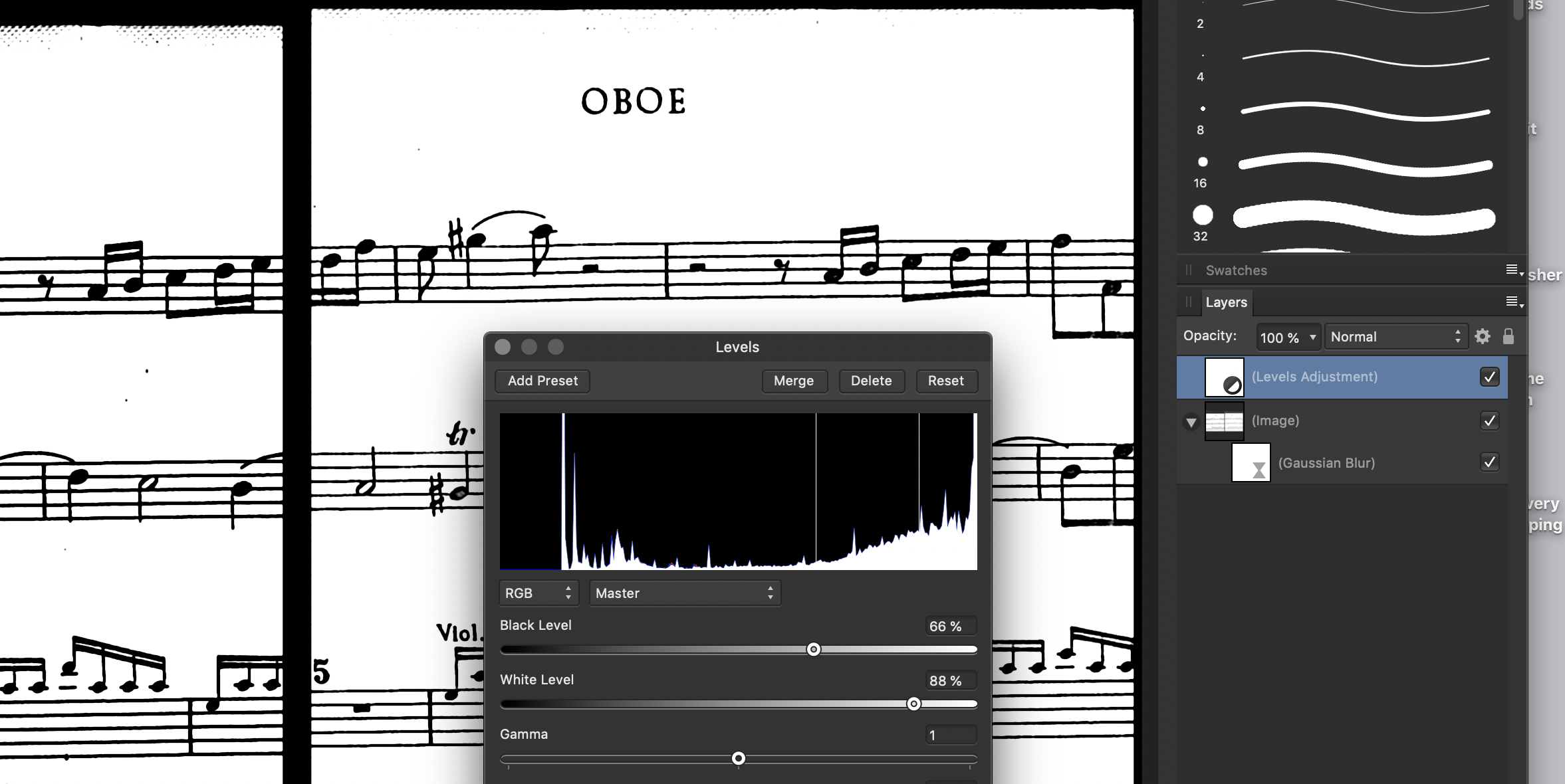Screen dimensions: 1565x784
Task: Select the Image layer thumbnail
Action: click(1225, 421)
